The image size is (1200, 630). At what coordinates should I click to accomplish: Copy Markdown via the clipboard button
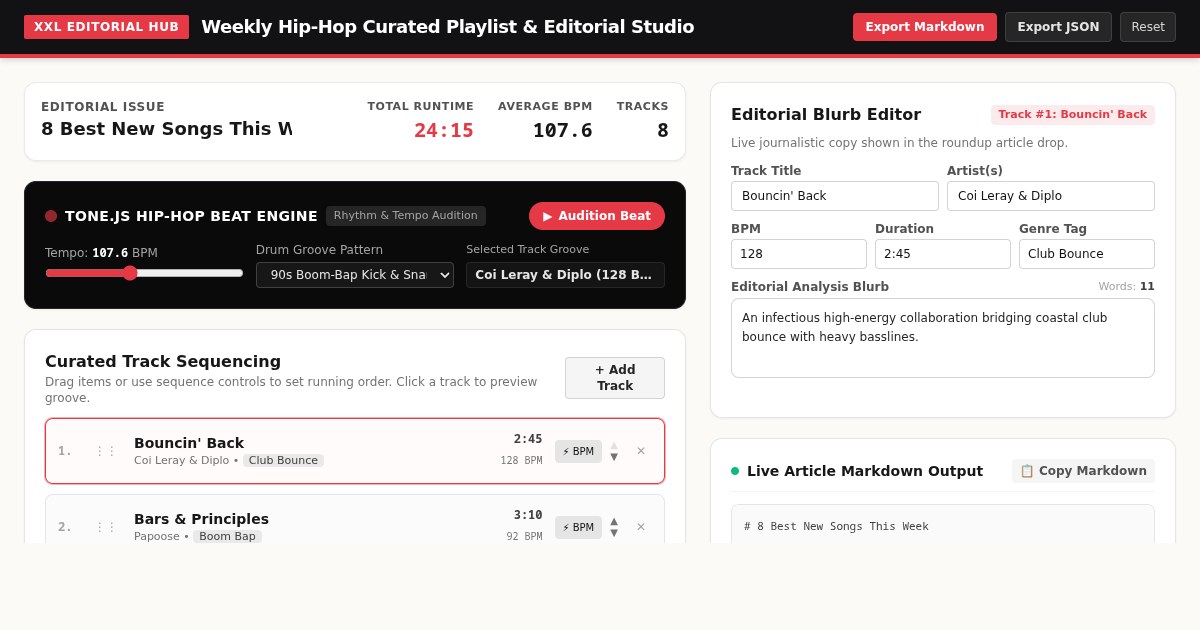click(x=1083, y=471)
